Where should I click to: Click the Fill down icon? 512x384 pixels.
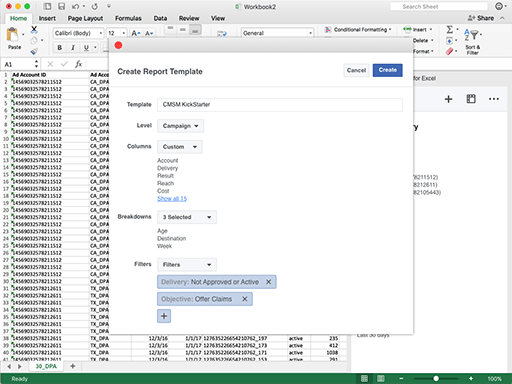tap(449, 41)
